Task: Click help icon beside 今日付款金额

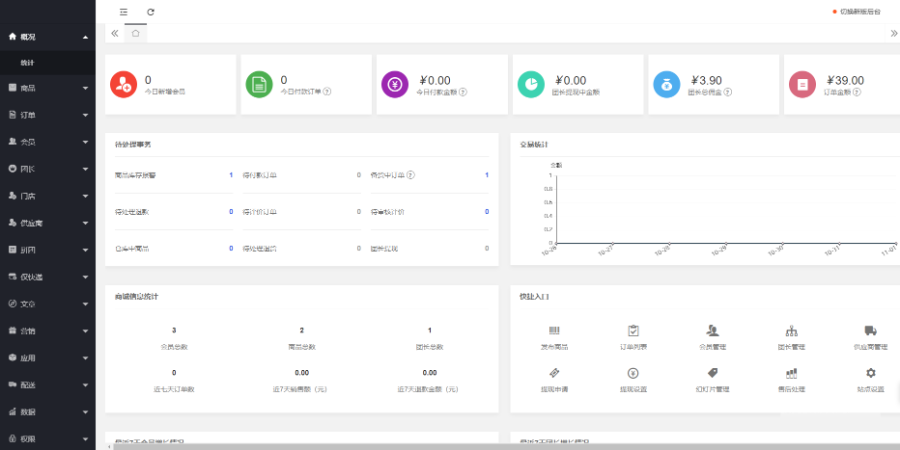Action: pos(463,92)
